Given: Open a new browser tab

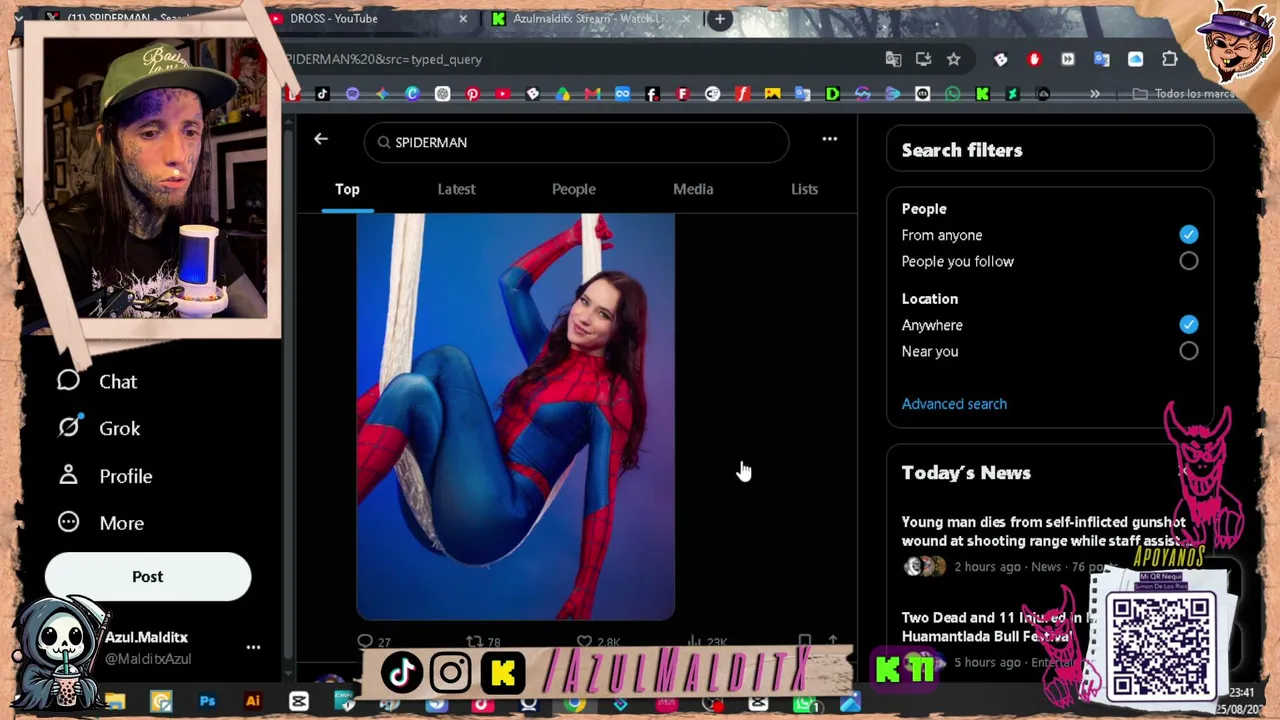Looking at the screenshot, I should click(x=719, y=18).
